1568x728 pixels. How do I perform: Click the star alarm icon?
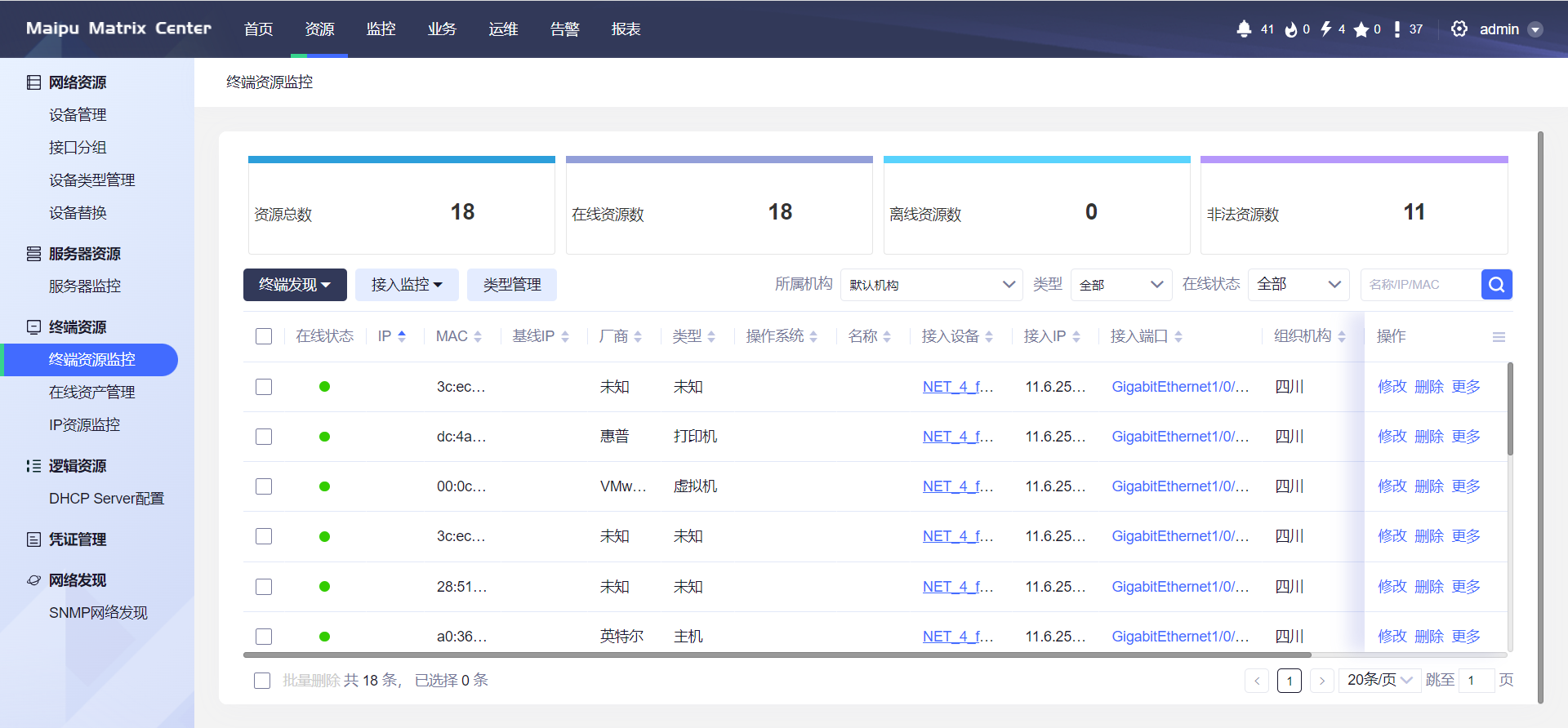pyautogui.click(x=1361, y=29)
